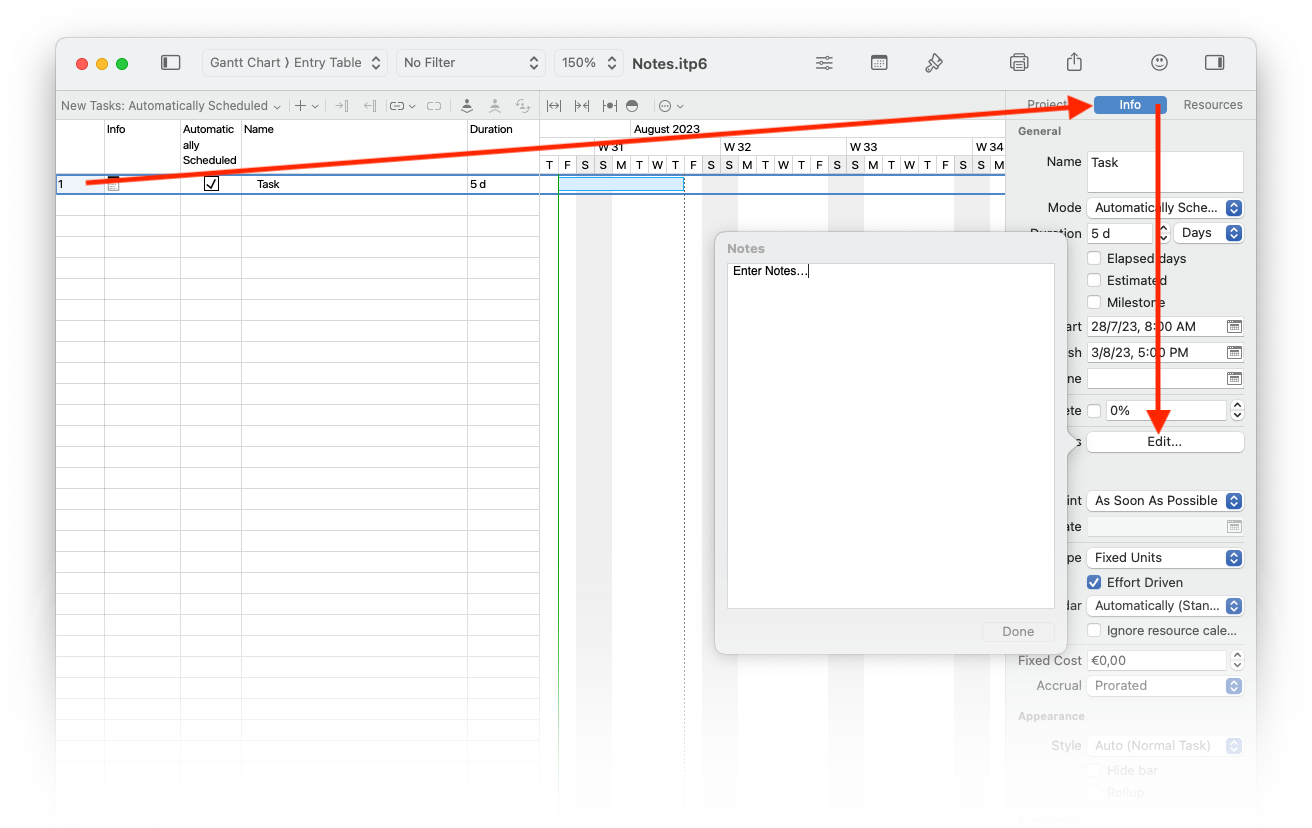Select the Info inspector tab
The width and height of the screenshot is (1312, 828).
1130,105
